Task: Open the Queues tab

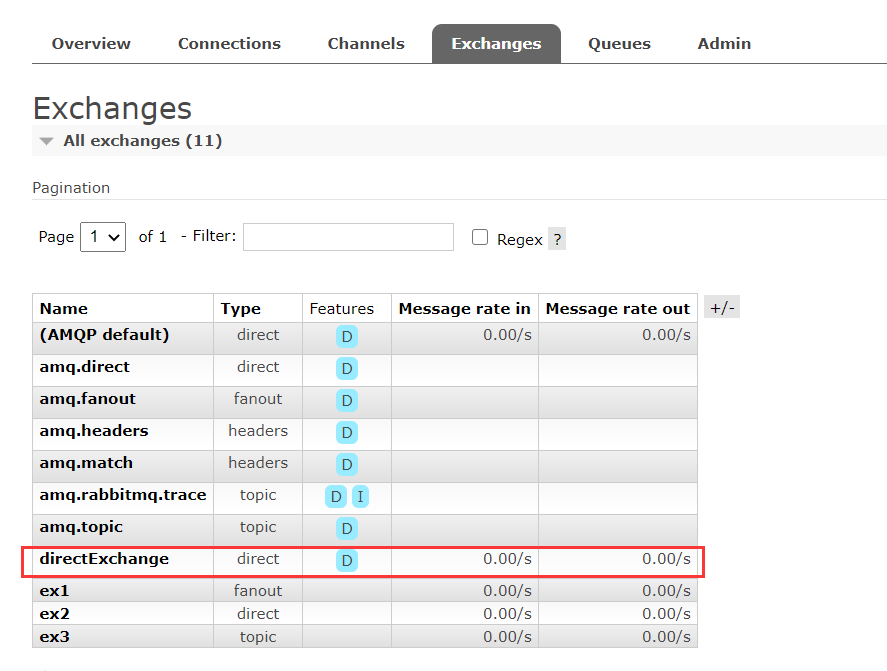Action: click(619, 44)
